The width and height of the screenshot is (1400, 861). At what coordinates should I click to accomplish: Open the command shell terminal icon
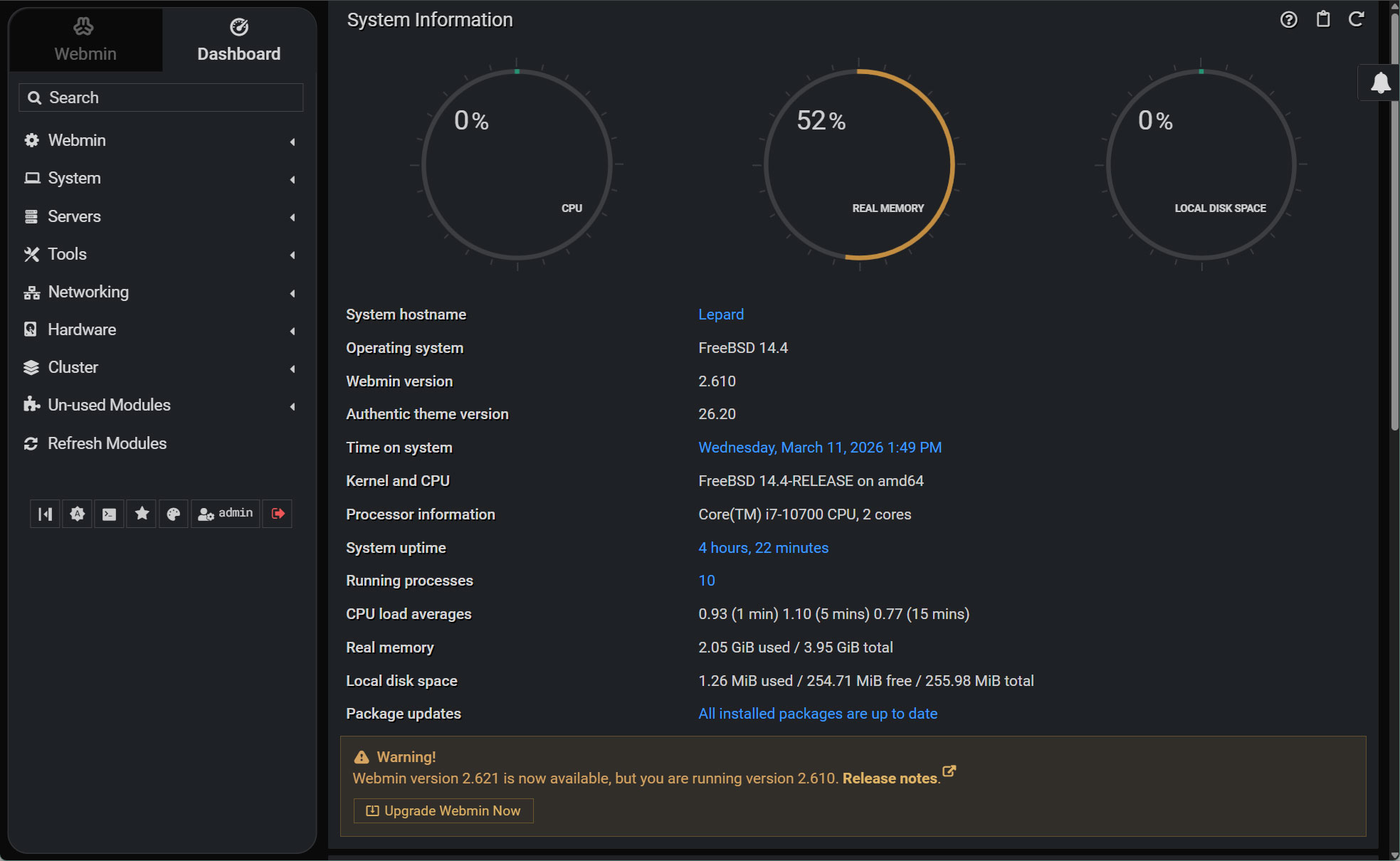click(109, 514)
